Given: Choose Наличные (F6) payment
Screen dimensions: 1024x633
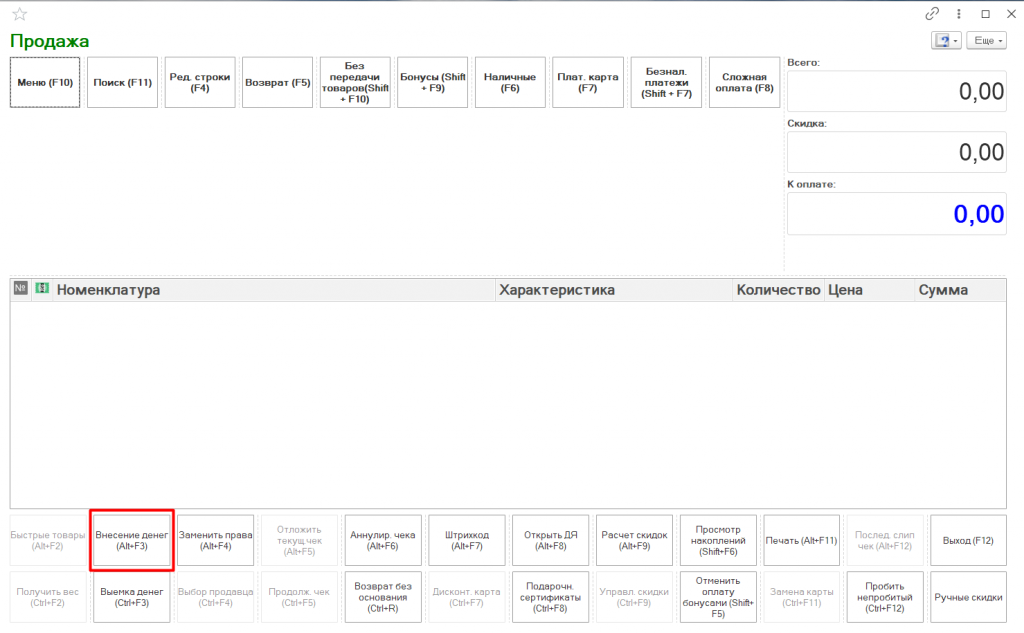Looking at the screenshot, I should 510,83.
